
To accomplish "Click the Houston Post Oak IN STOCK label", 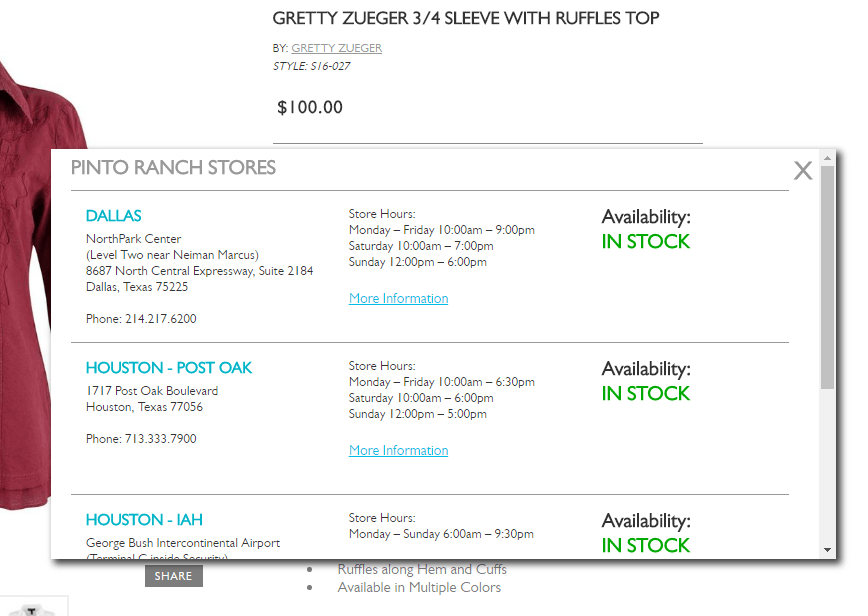I will (645, 394).
